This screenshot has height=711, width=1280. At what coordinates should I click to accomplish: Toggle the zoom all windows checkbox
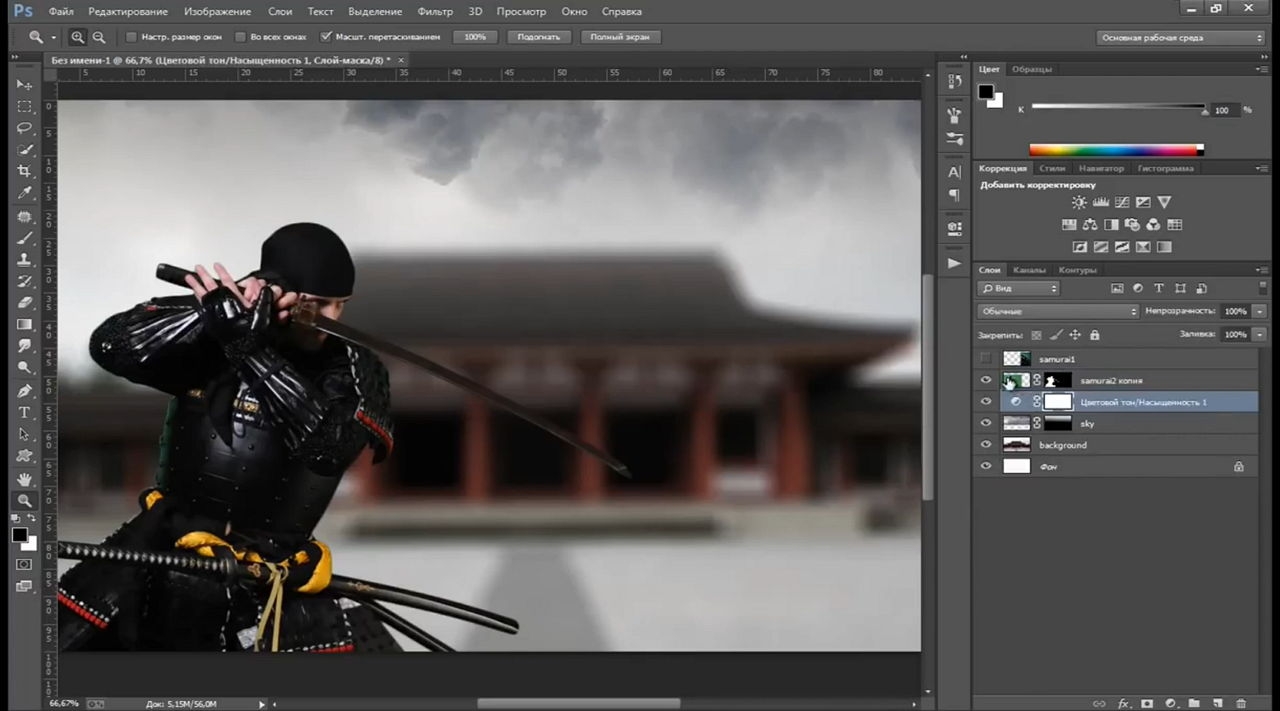pyautogui.click(x=240, y=37)
